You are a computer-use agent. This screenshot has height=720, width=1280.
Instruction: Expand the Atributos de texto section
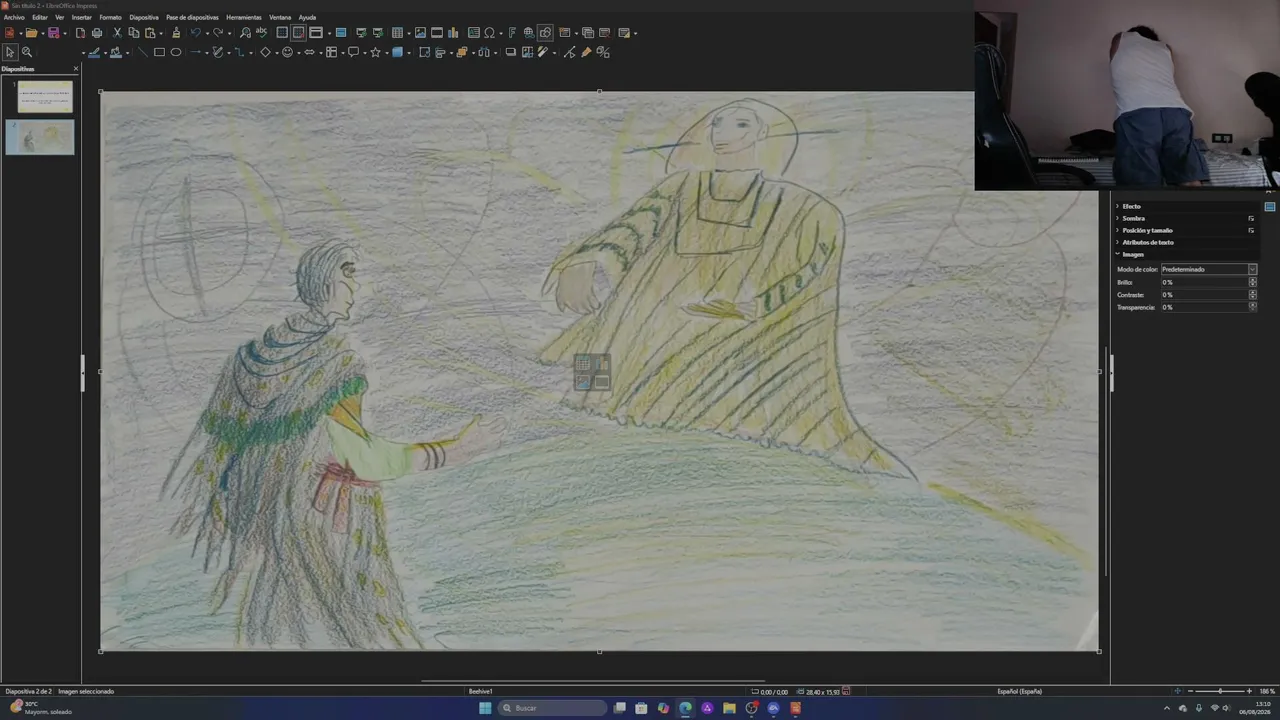coord(1148,242)
